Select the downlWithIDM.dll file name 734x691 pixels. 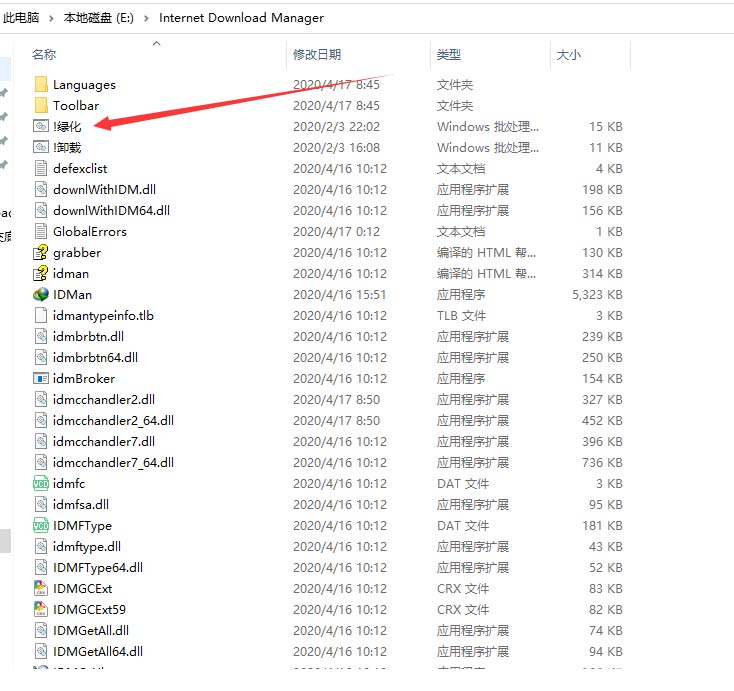coord(104,190)
